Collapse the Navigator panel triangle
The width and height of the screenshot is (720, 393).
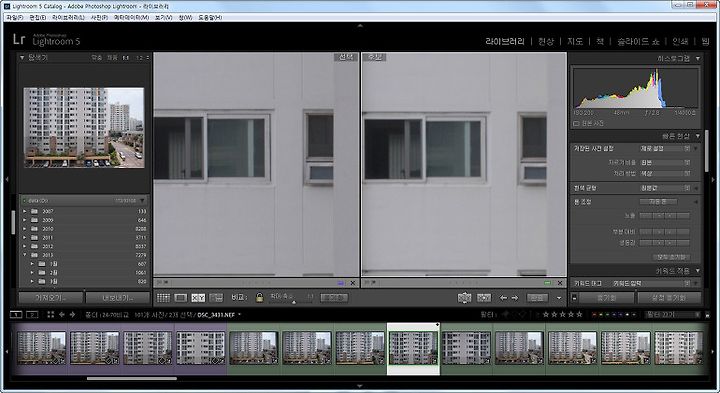(x=22, y=57)
